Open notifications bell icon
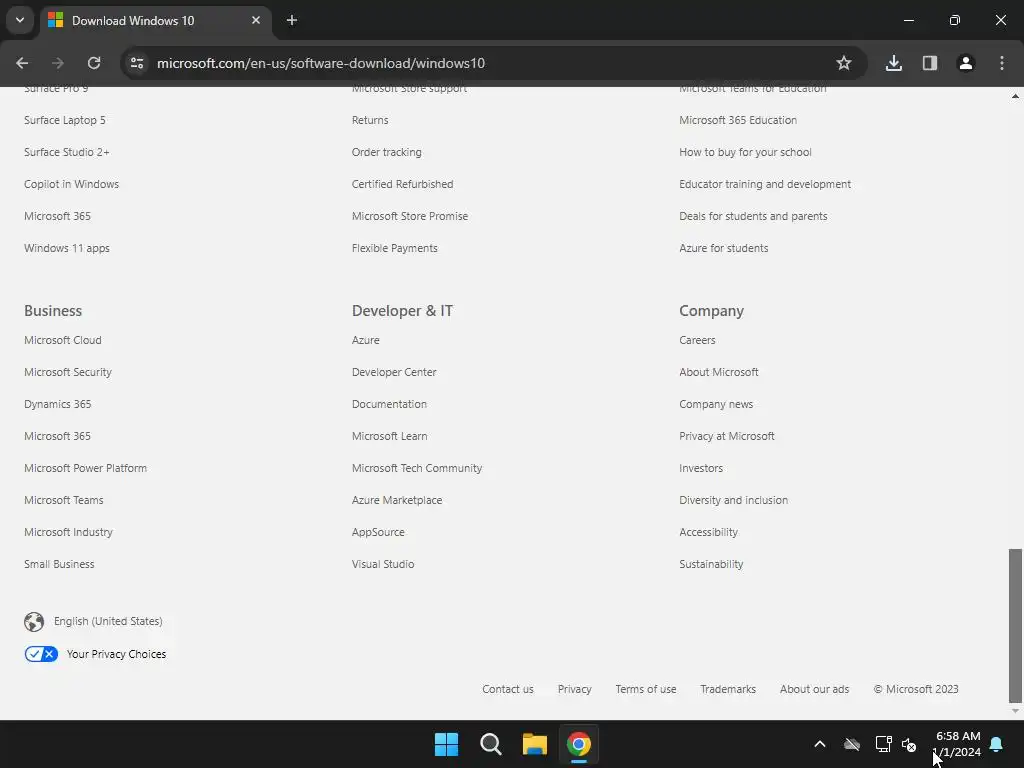Viewport: 1024px width, 768px height. (x=996, y=744)
